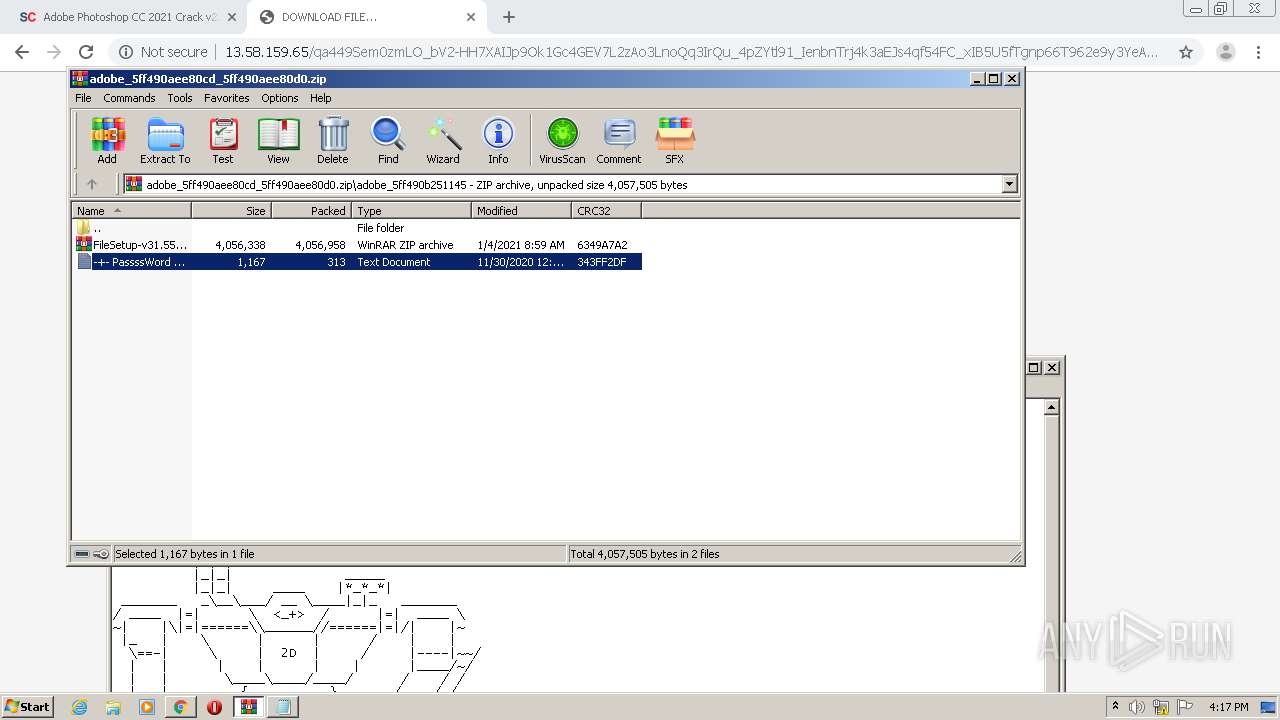Click the Action Center flag icon

(x=1184, y=707)
